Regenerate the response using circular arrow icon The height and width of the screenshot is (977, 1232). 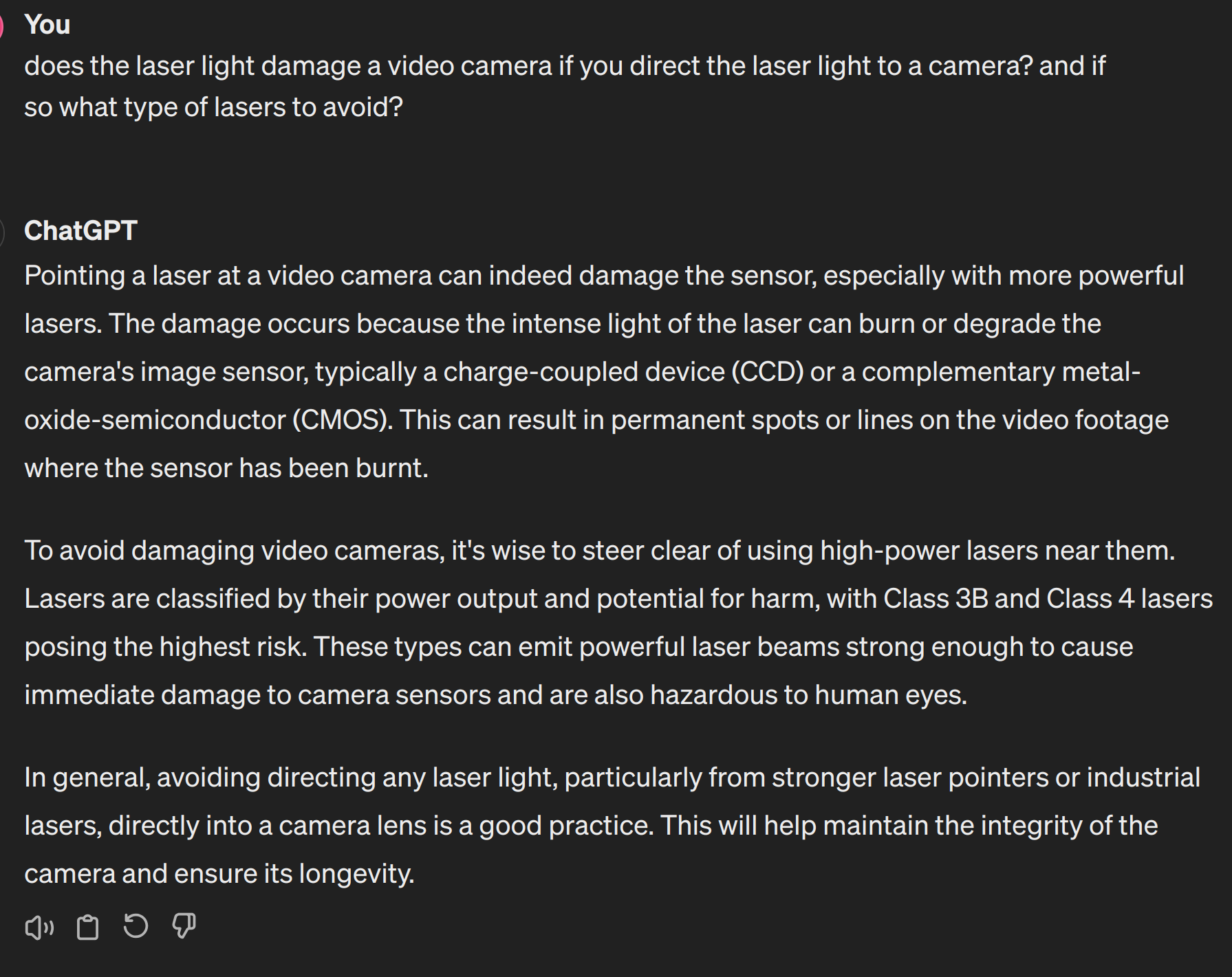[x=136, y=926]
